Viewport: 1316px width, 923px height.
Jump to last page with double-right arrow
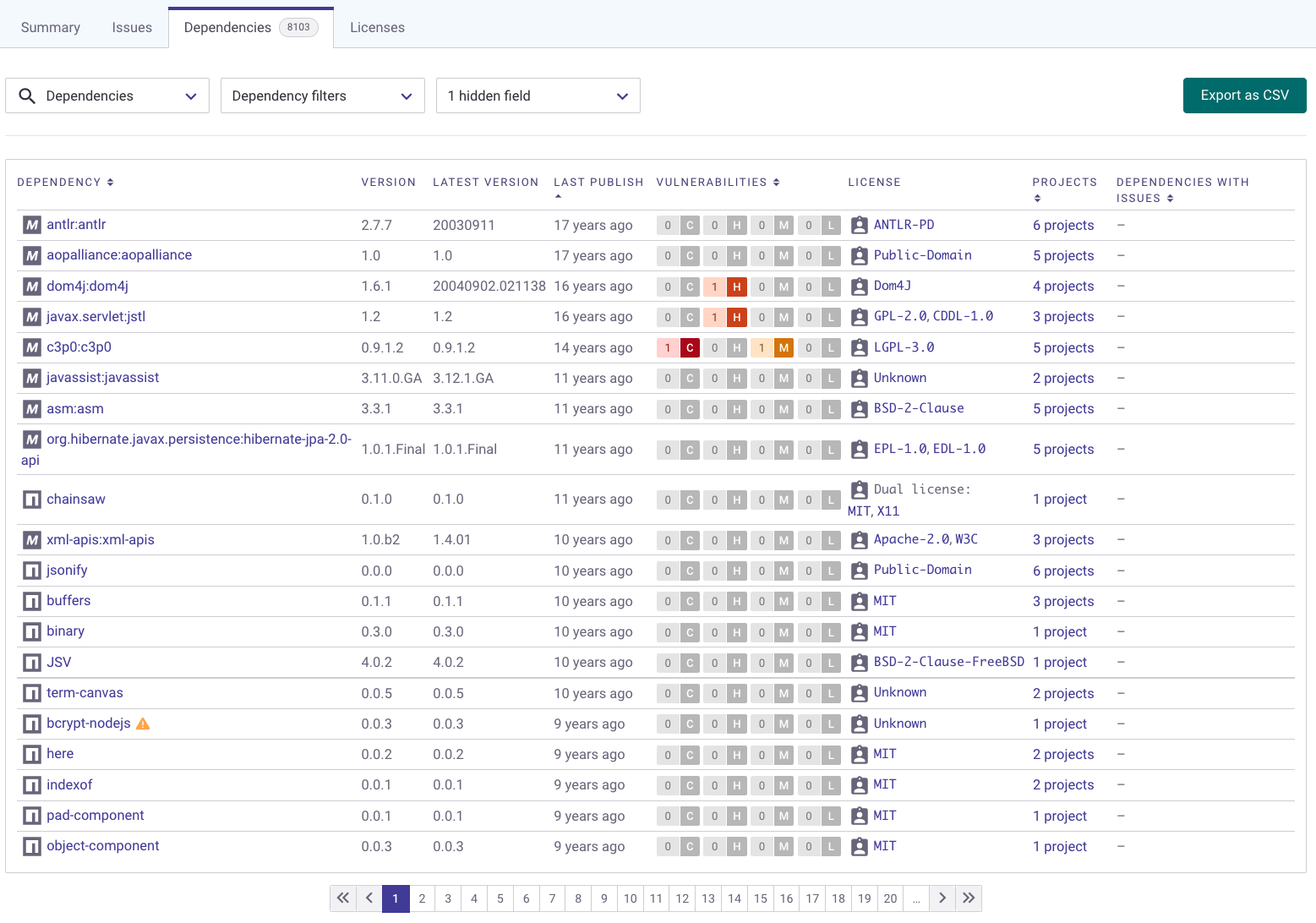969,898
